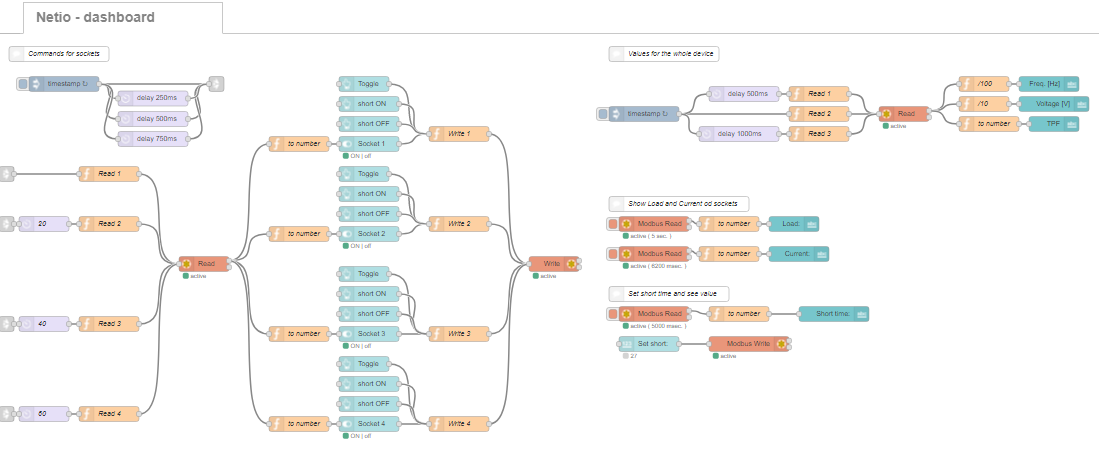
Task: Select the delay node labeled 20
Action: tap(44, 224)
